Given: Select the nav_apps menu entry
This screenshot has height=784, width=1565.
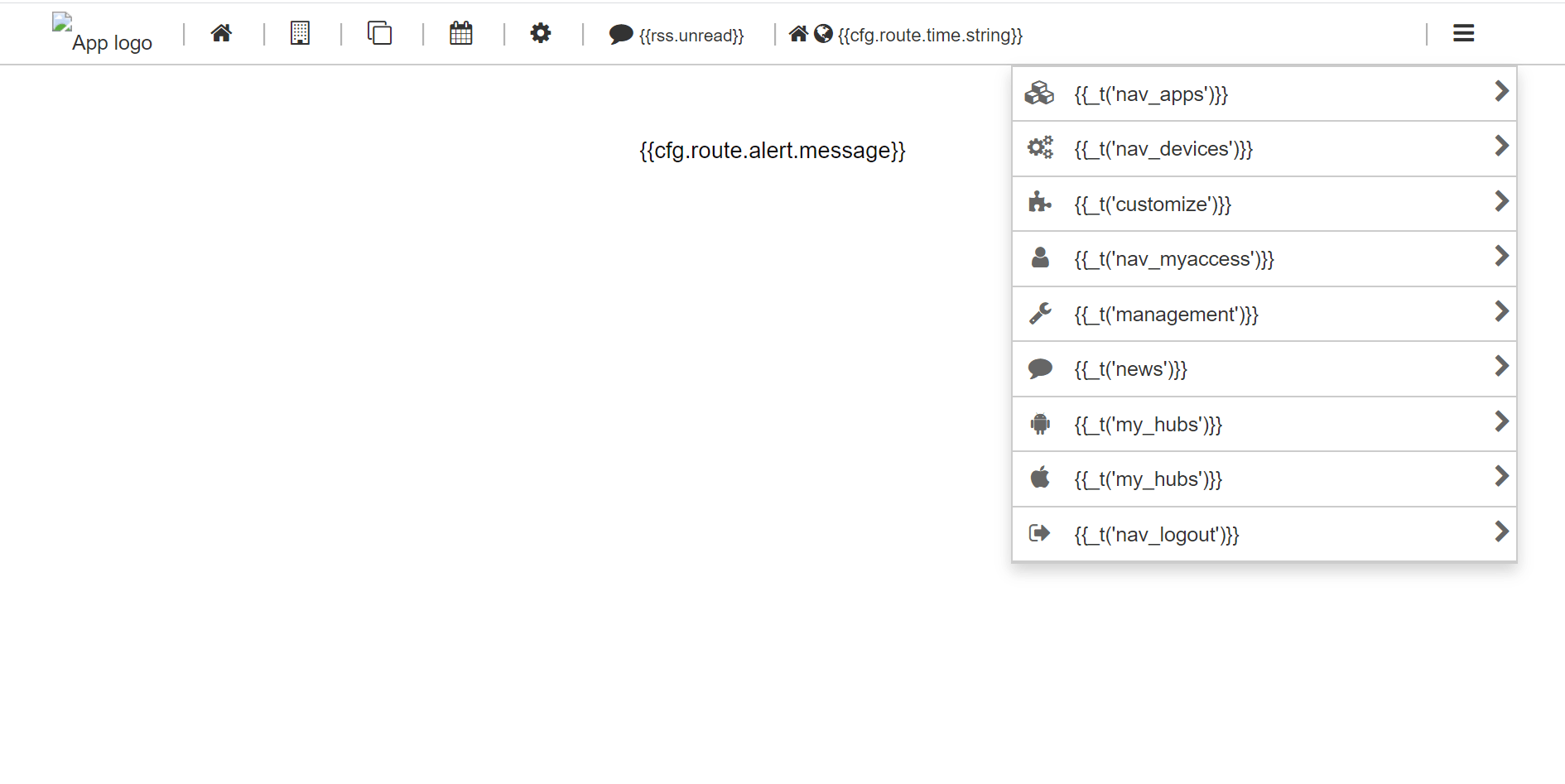Looking at the screenshot, I should coord(1150,94).
